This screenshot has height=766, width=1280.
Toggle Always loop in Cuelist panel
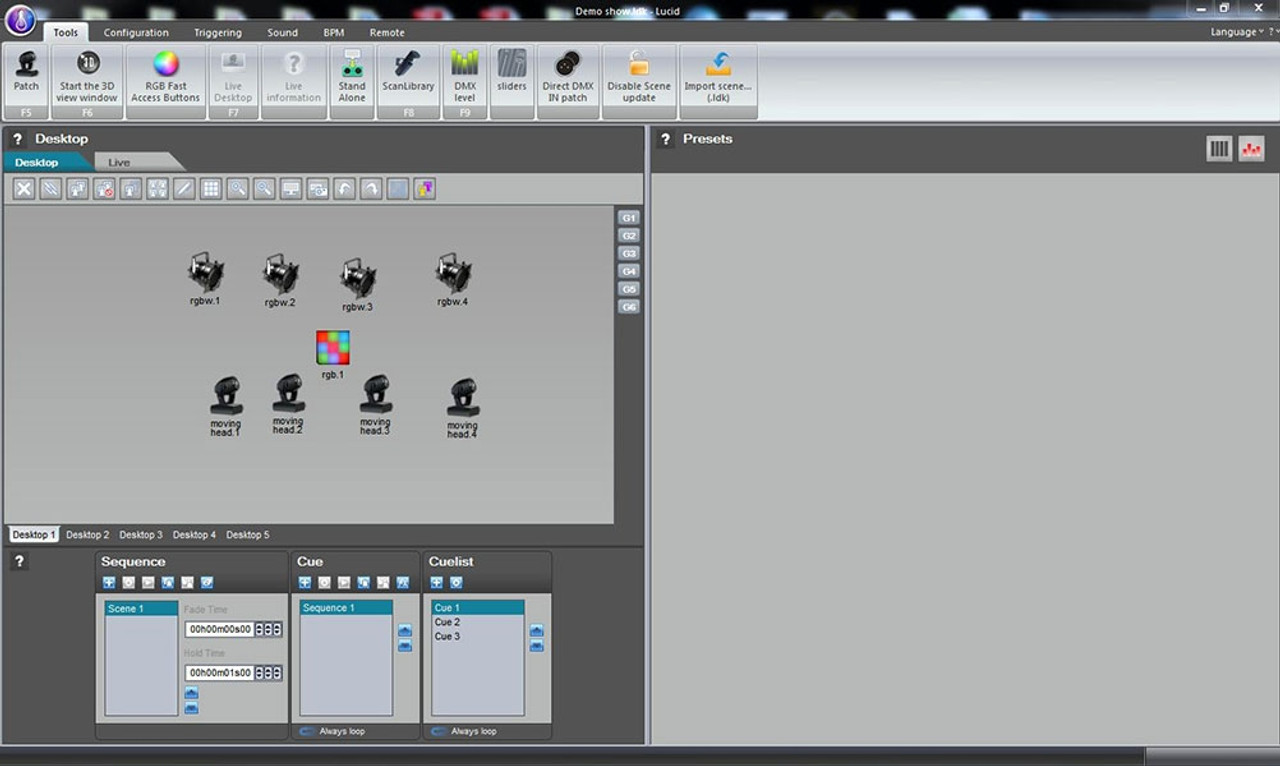pos(463,731)
